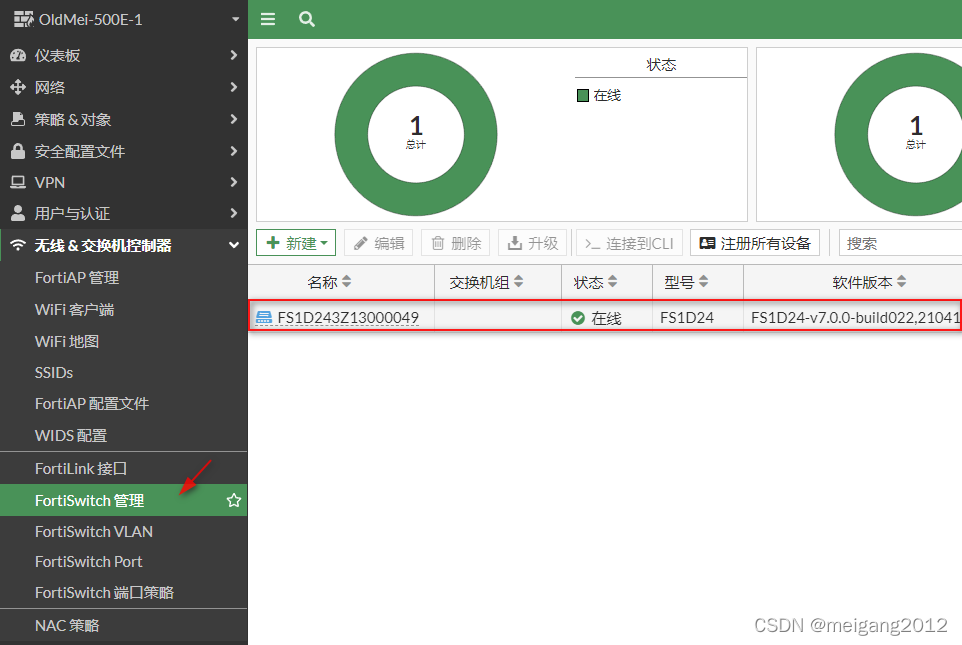Sort by 软件版本 column arrows
Viewport: 962px width, 645px height.
pos(901,282)
